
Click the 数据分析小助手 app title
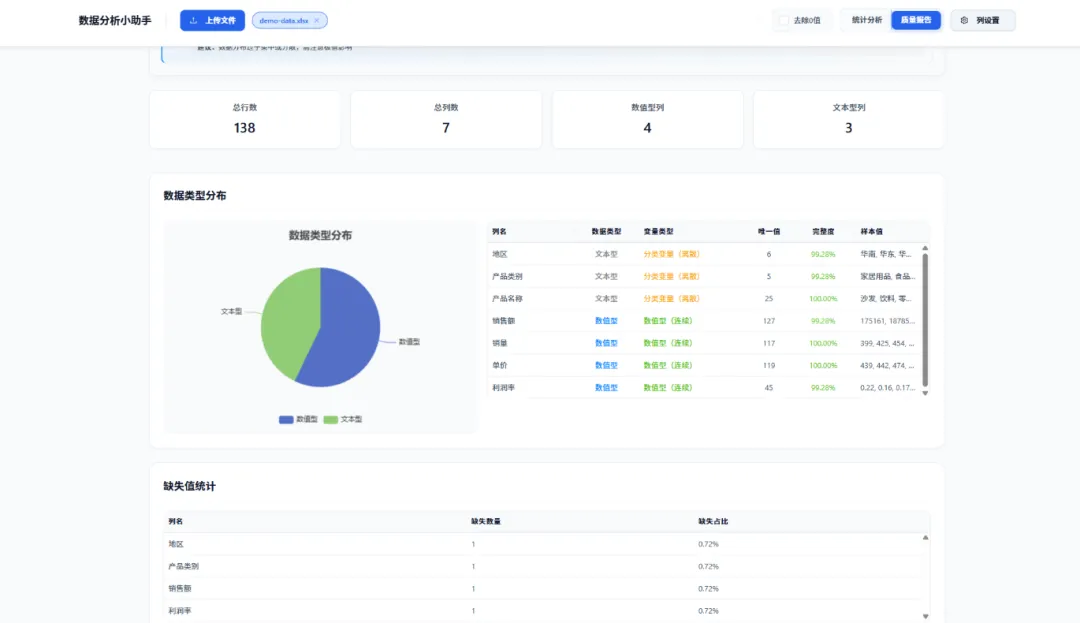point(115,21)
